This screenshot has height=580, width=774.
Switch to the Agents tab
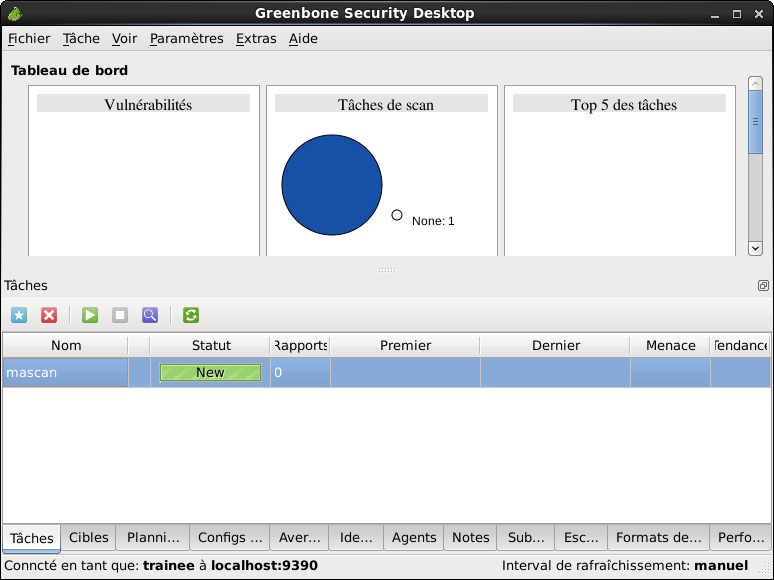pos(414,538)
